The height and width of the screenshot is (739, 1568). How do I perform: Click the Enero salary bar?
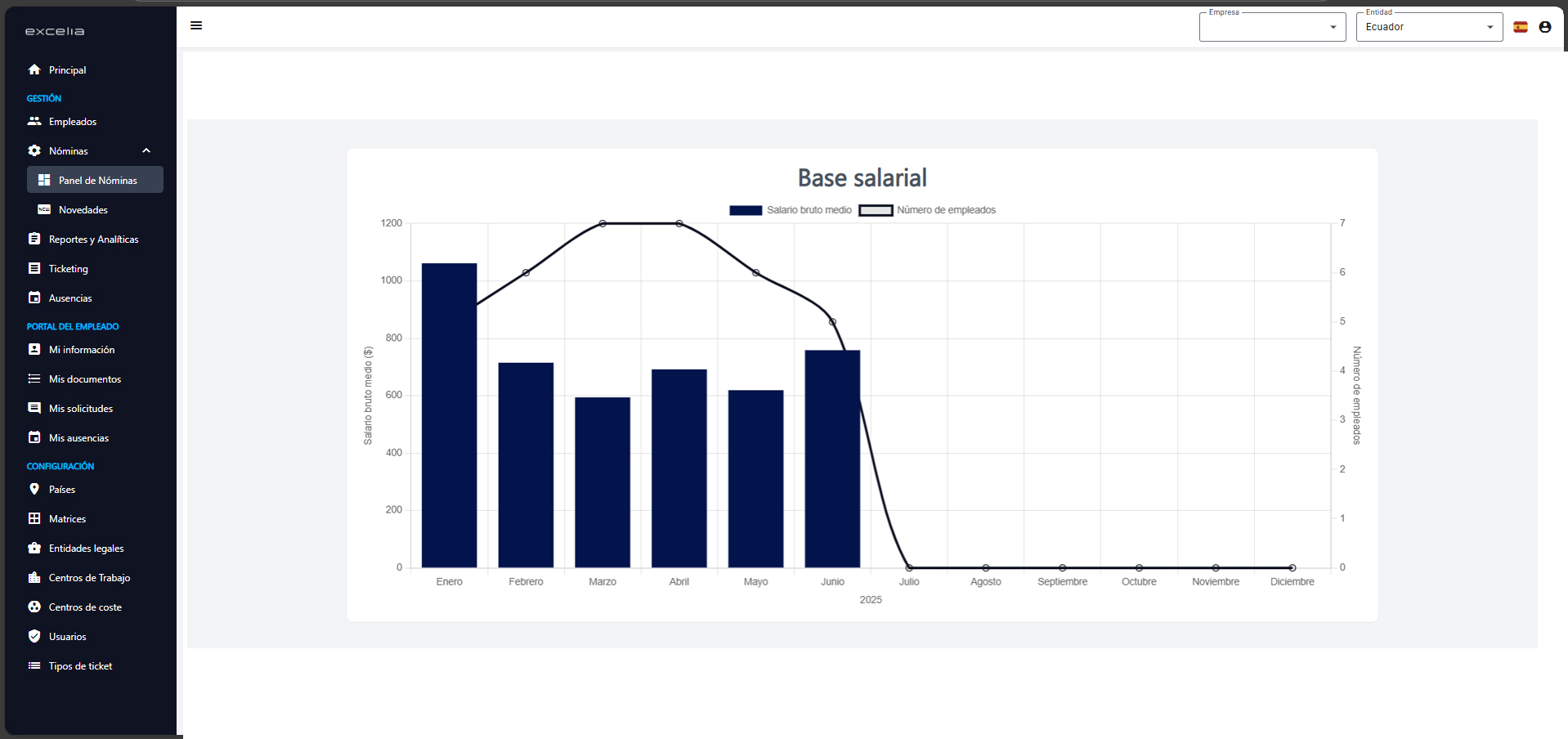click(449, 415)
